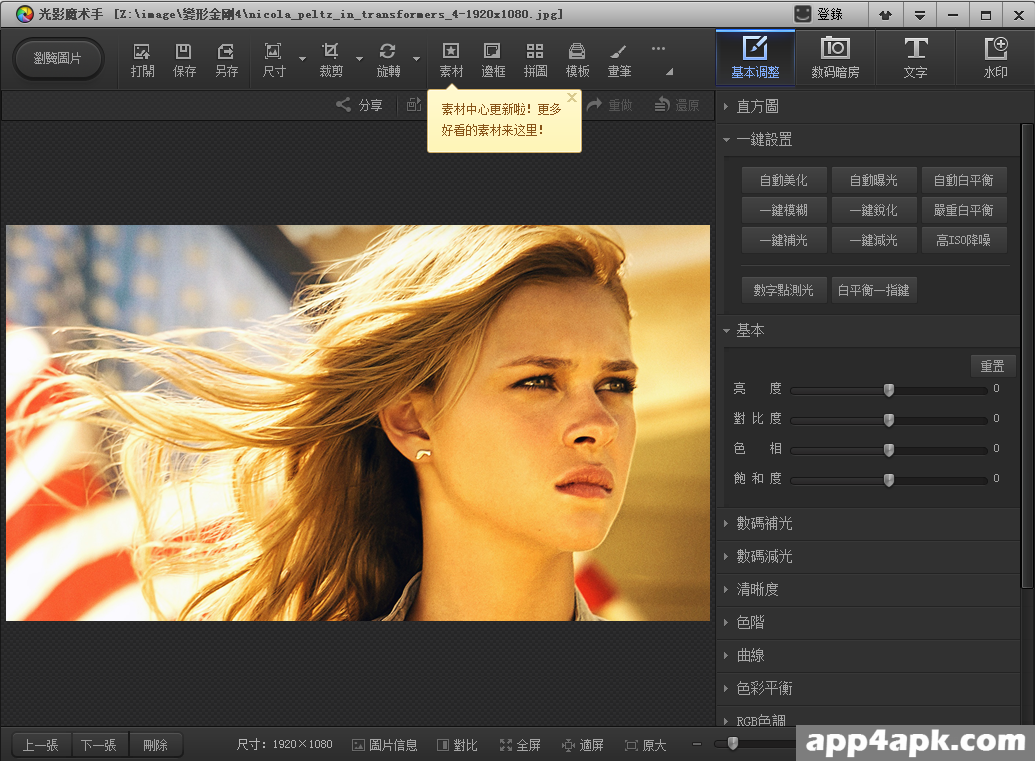Click 數字點測光 button
Image resolution: width=1035 pixels, height=761 pixels.
click(784, 290)
